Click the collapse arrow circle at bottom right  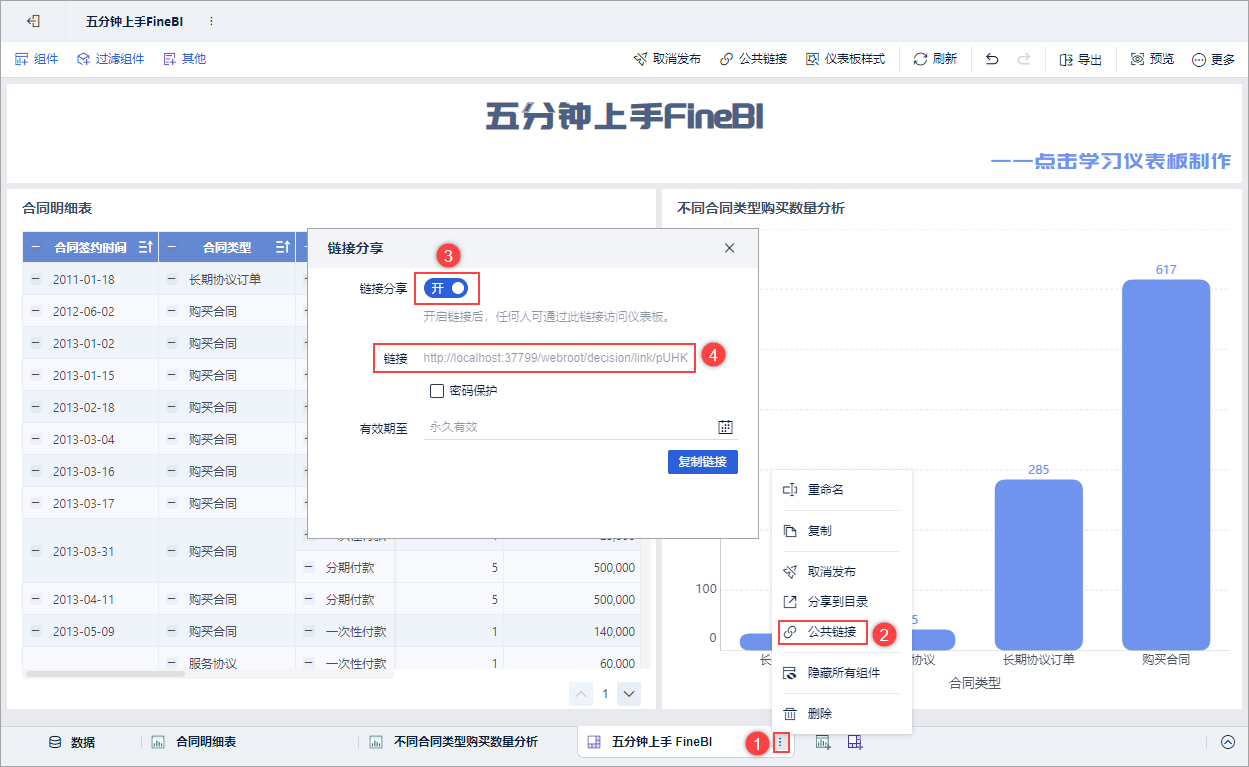pos(1228,742)
